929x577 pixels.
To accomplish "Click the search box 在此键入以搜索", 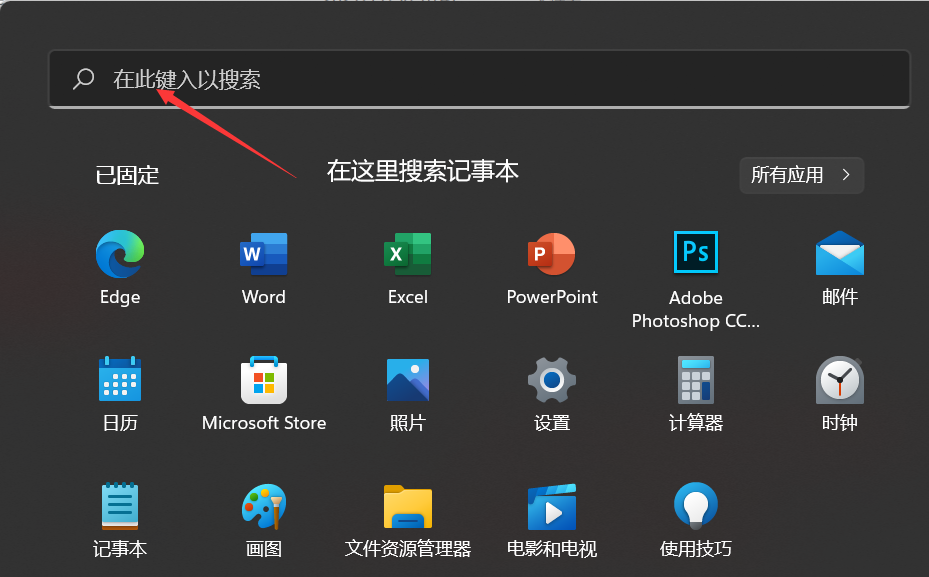I will coord(479,79).
